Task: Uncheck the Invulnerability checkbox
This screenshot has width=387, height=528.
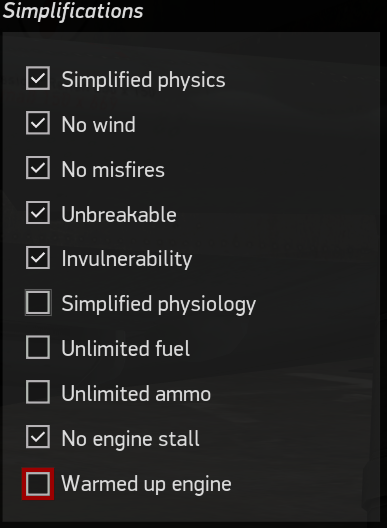Action: pos(38,258)
